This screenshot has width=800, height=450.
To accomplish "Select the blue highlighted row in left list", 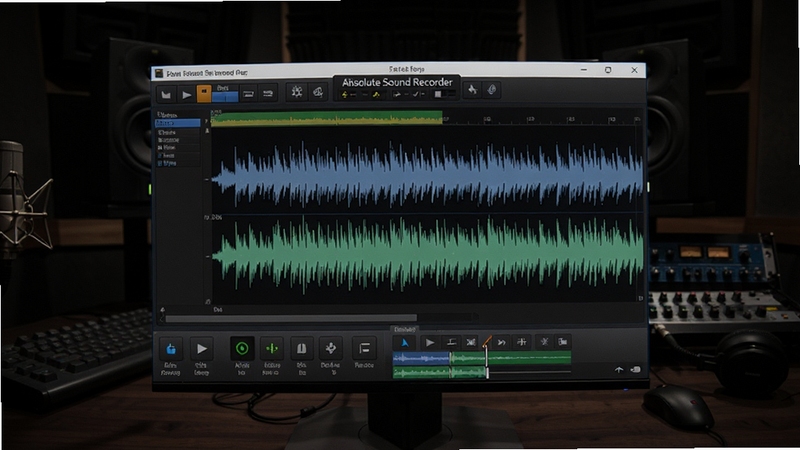I will click(x=178, y=123).
